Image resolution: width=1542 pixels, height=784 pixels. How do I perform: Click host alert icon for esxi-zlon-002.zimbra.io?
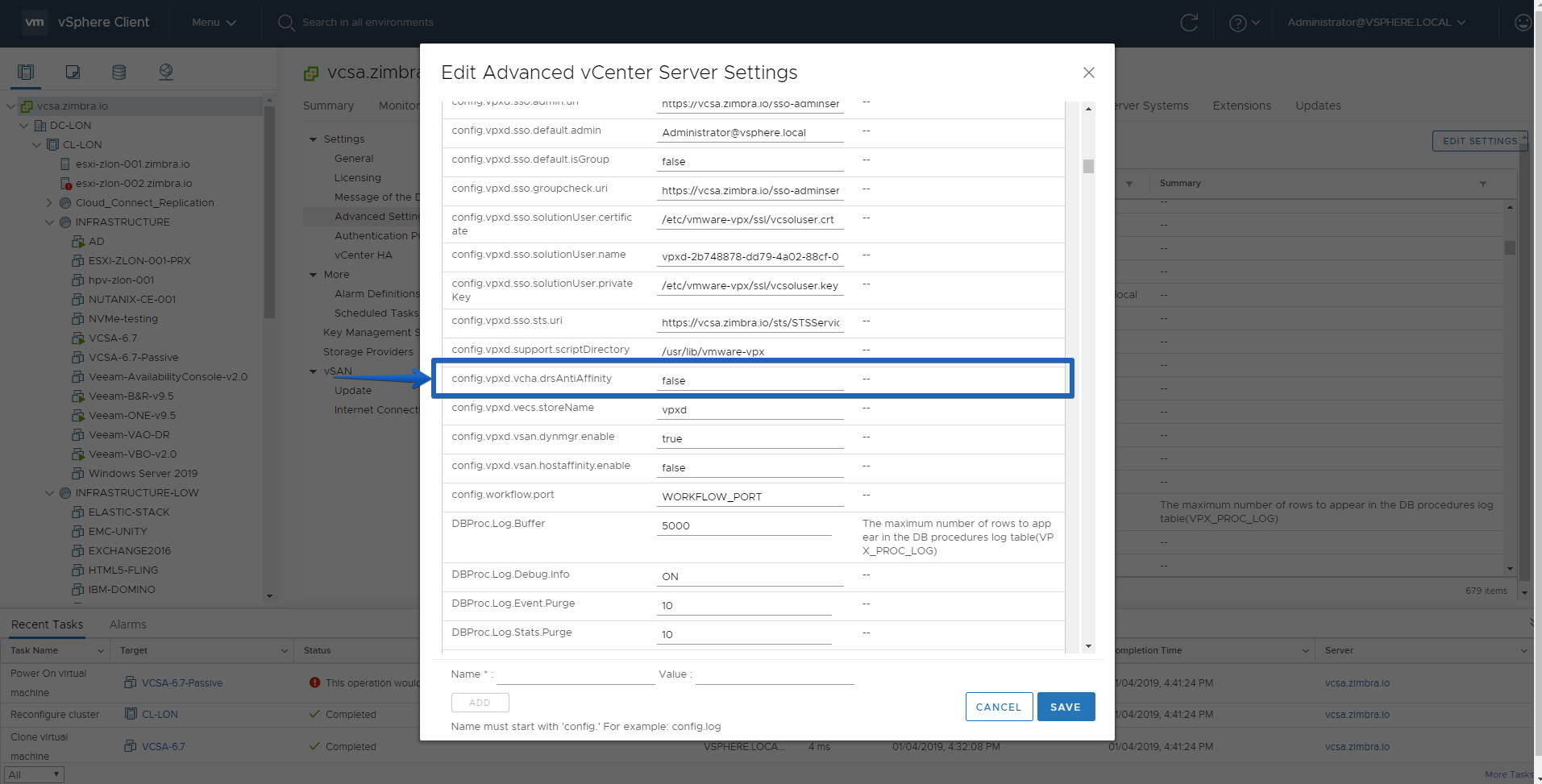[66, 184]
